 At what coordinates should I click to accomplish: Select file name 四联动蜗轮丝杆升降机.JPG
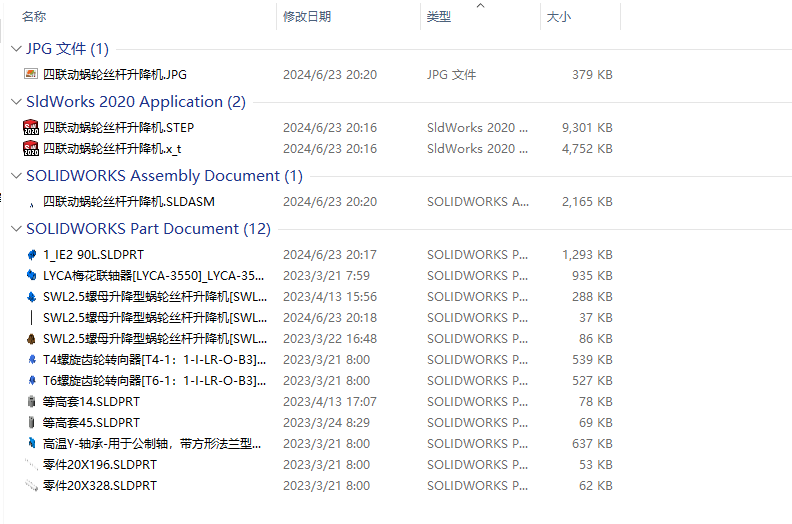tap(115, 74)
